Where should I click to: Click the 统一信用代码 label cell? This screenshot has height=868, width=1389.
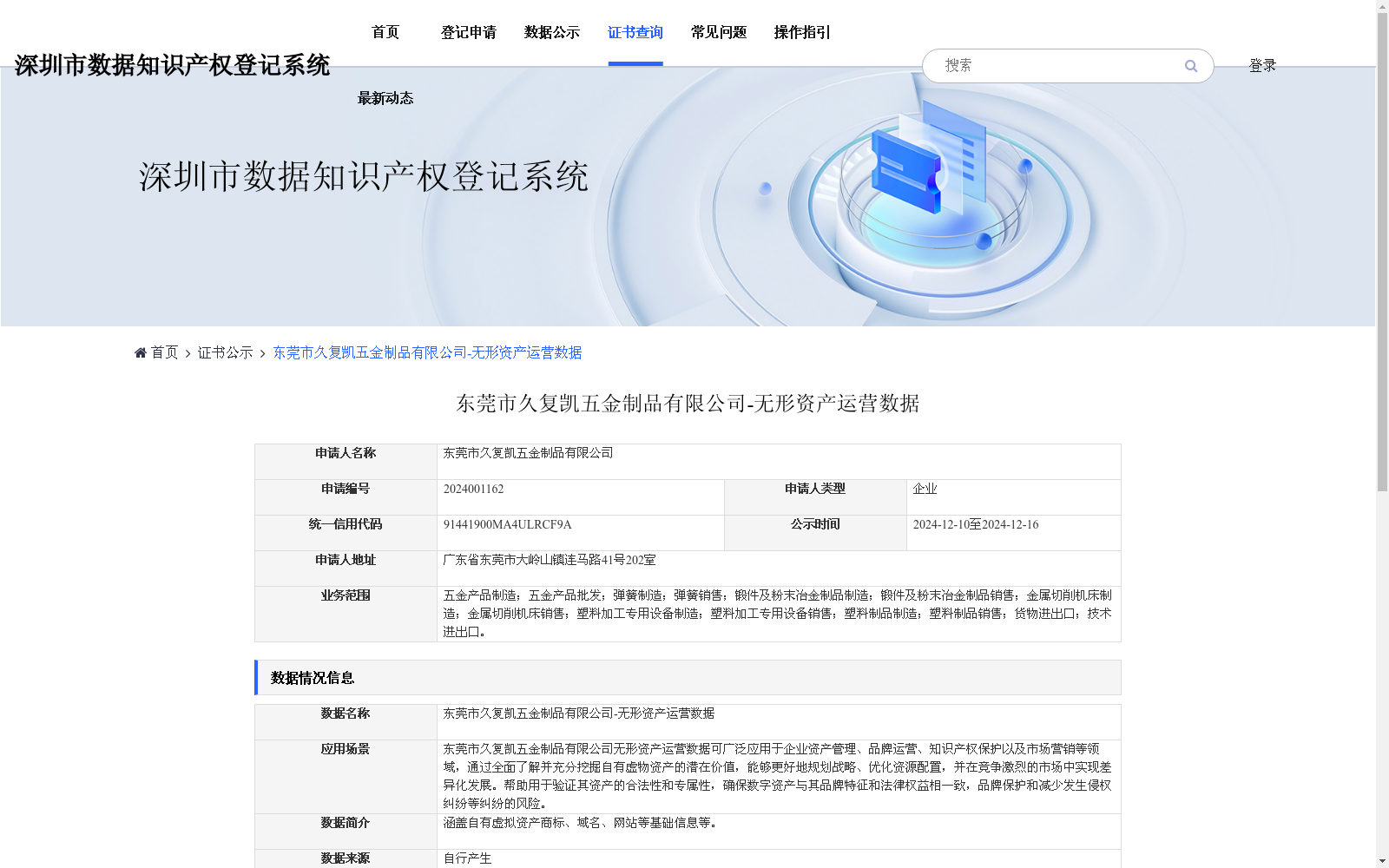(x=346, y=533)
